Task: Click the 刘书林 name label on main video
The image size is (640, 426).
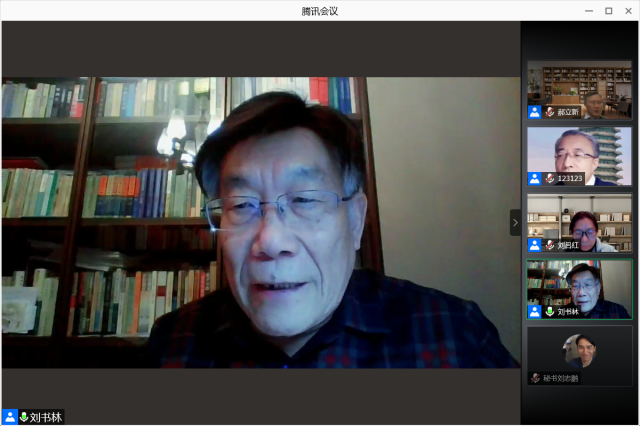Action: coord(46,417)
